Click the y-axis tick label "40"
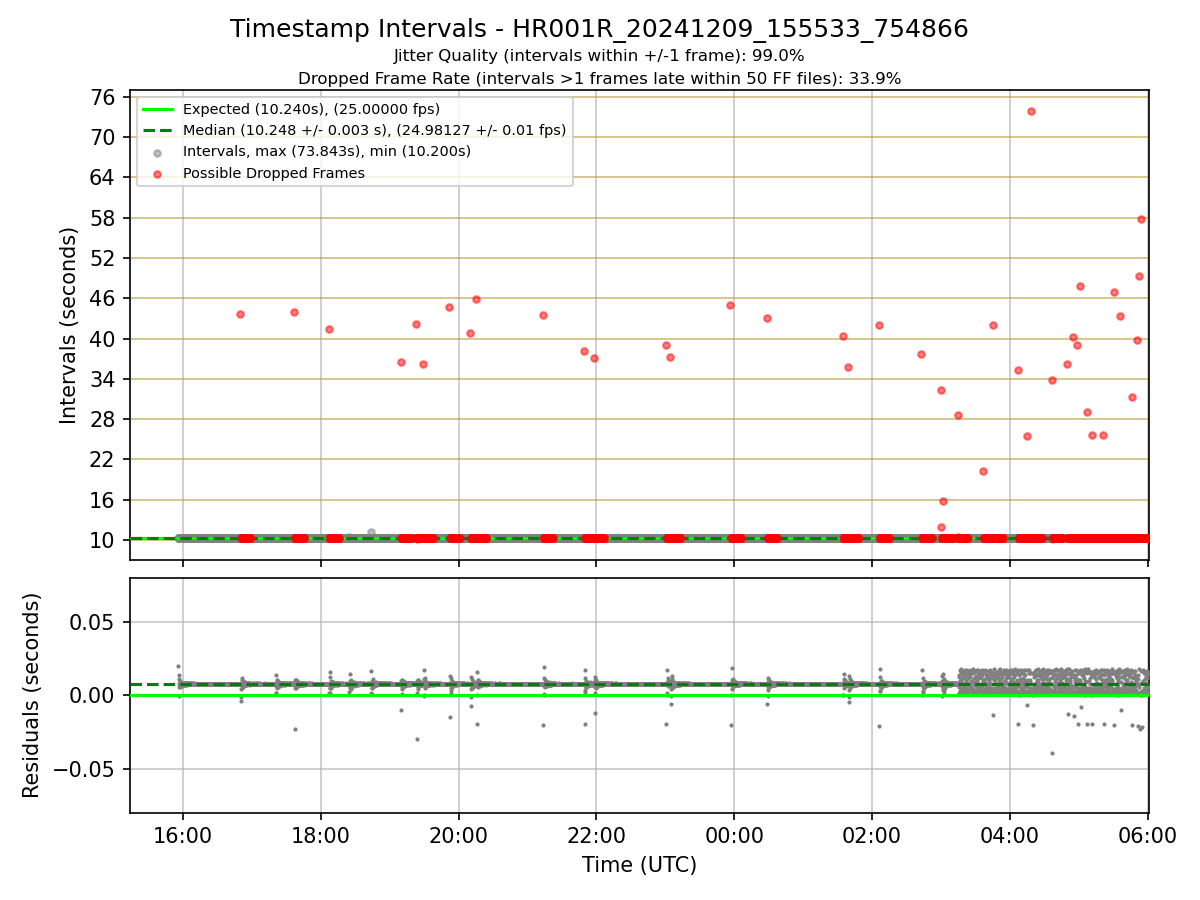 point(103,339)
